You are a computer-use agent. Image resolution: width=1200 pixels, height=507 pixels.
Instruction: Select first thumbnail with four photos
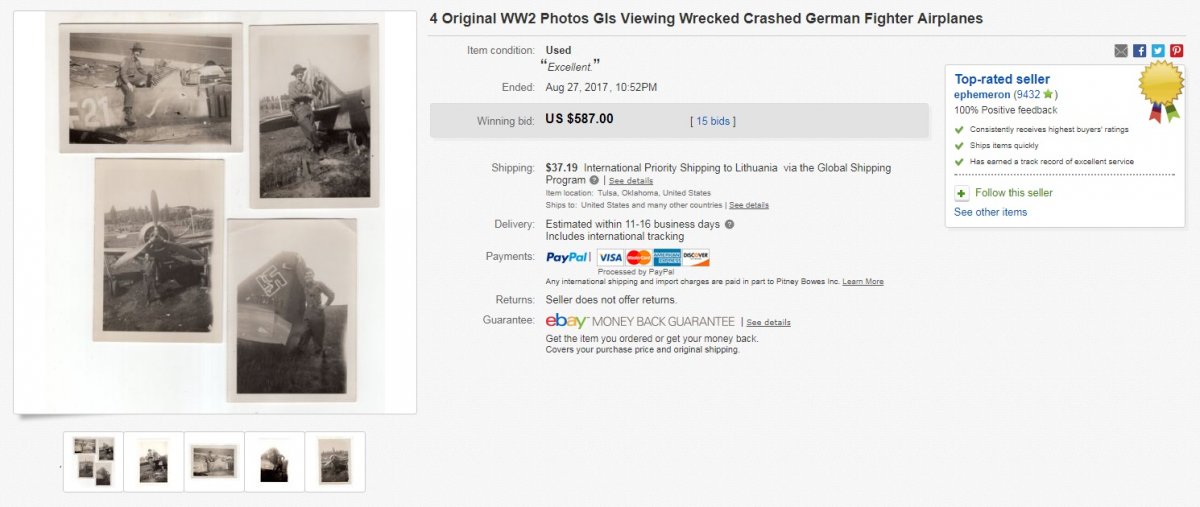click(x=93, y=461)
